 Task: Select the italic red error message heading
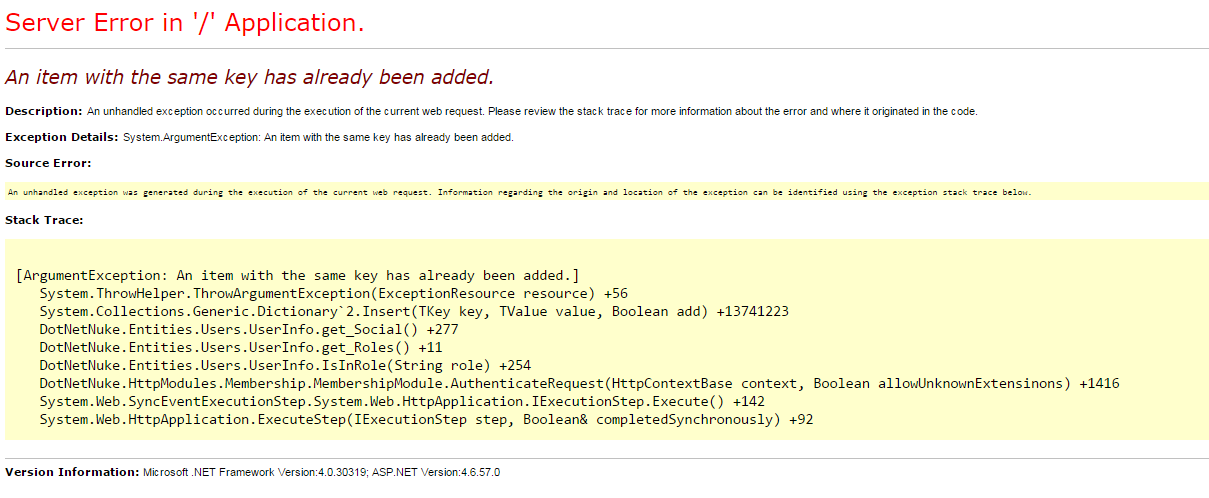[249, 77]
